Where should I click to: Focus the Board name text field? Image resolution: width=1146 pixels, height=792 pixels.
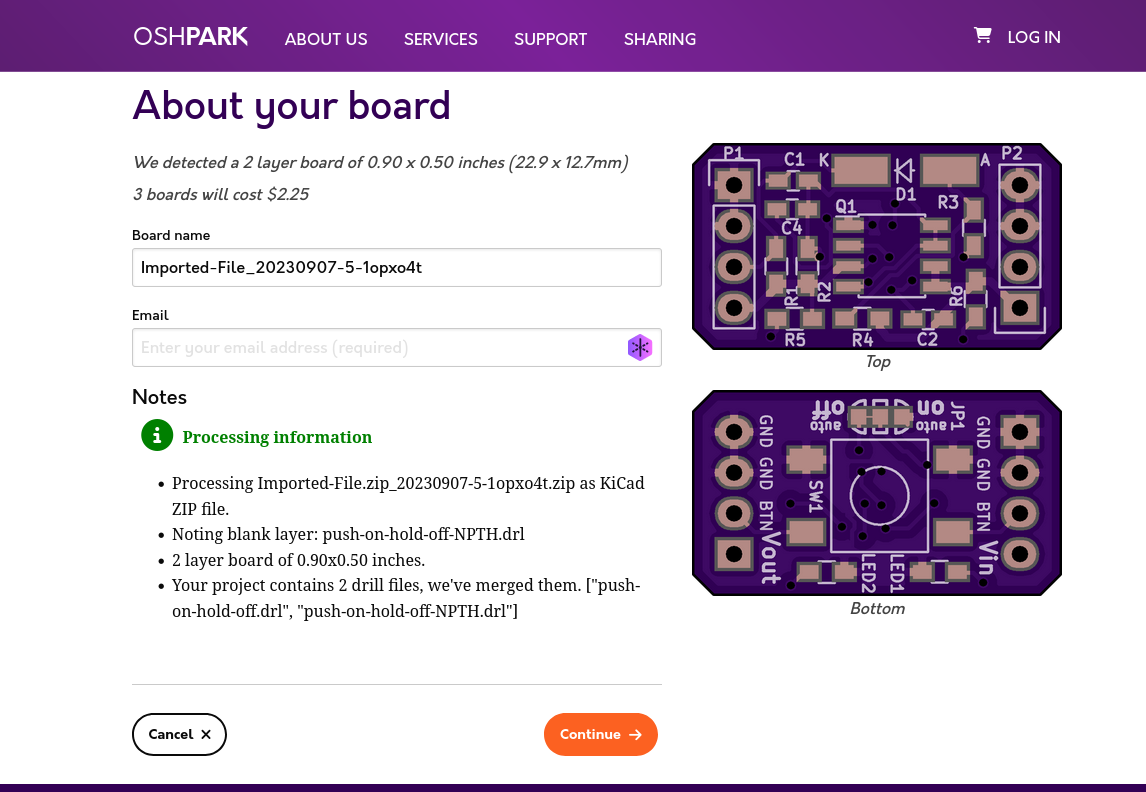tap(396, 268)
